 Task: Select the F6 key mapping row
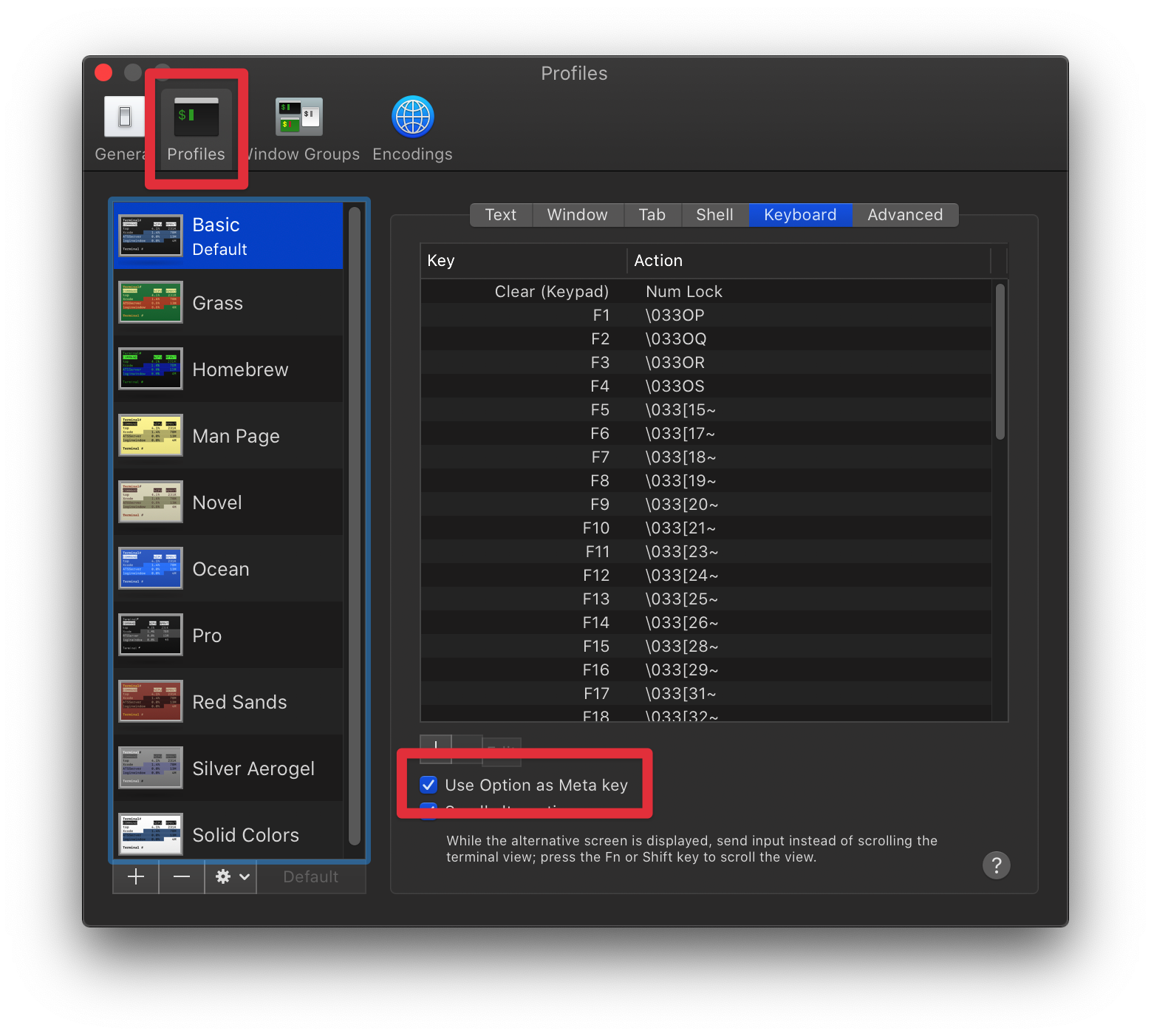pyautogui.click(x=706, y=434)
